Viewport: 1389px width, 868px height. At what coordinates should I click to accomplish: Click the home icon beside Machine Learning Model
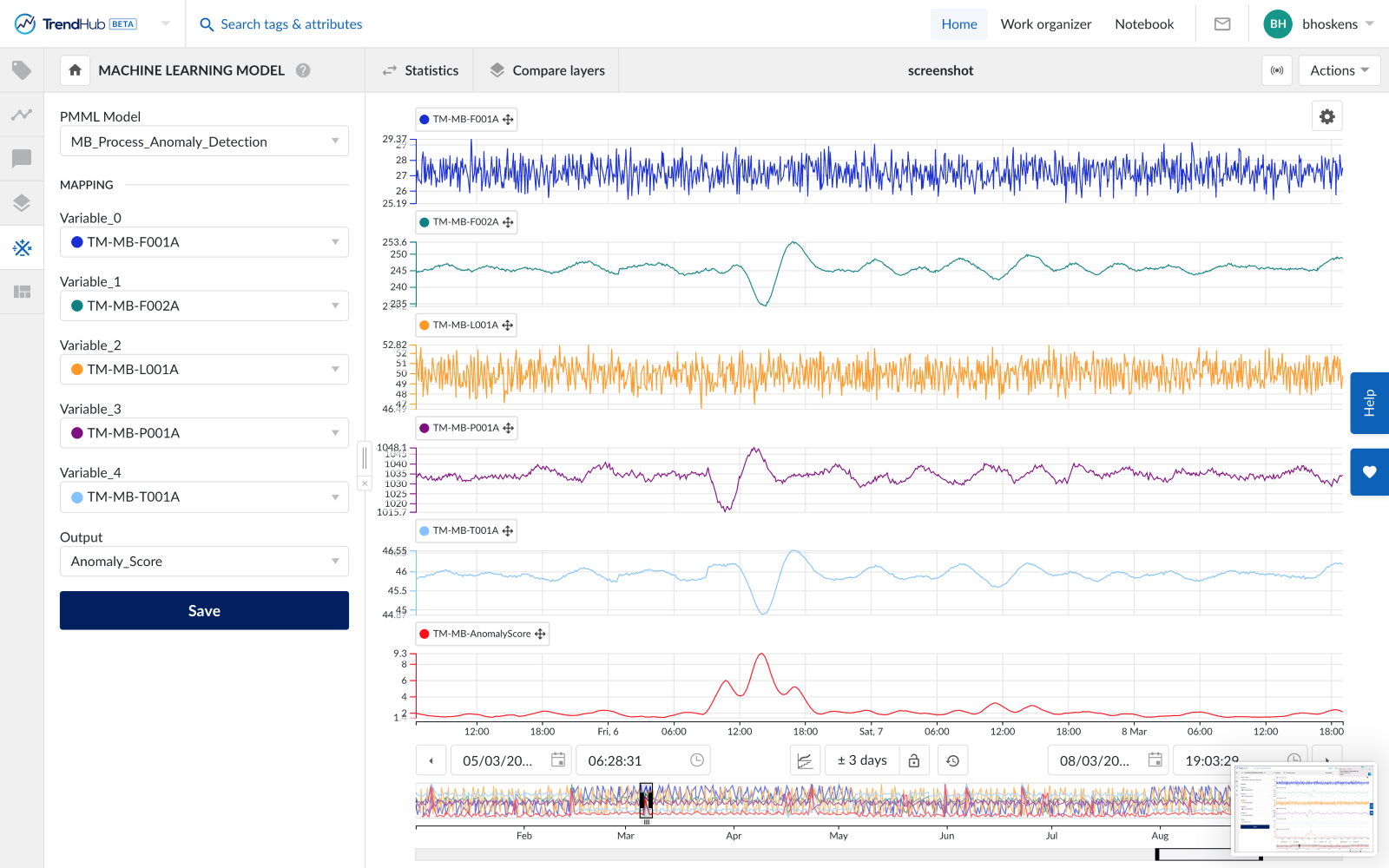point(76,70)
